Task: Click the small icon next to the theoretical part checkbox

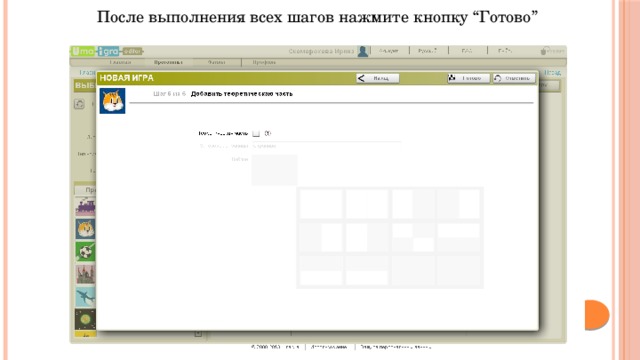Action: 268,133
